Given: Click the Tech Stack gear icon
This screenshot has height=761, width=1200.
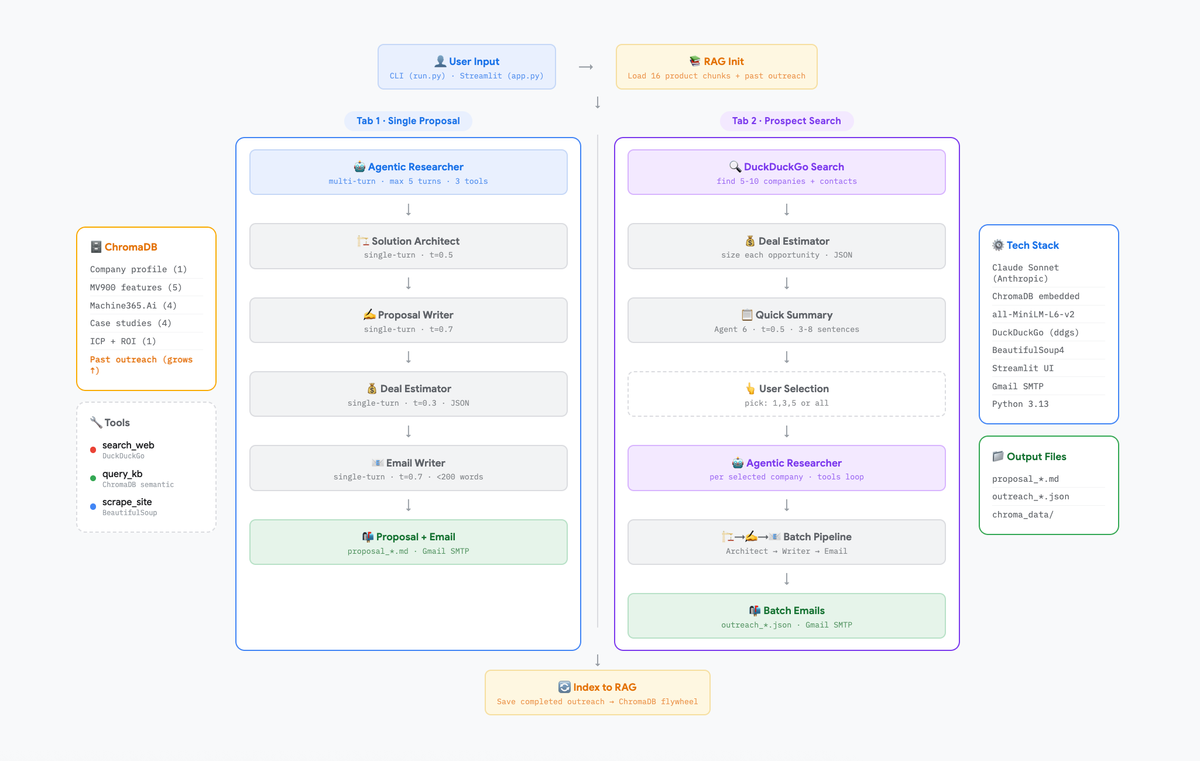Looking at the screenshot, I should coord(997,245).
